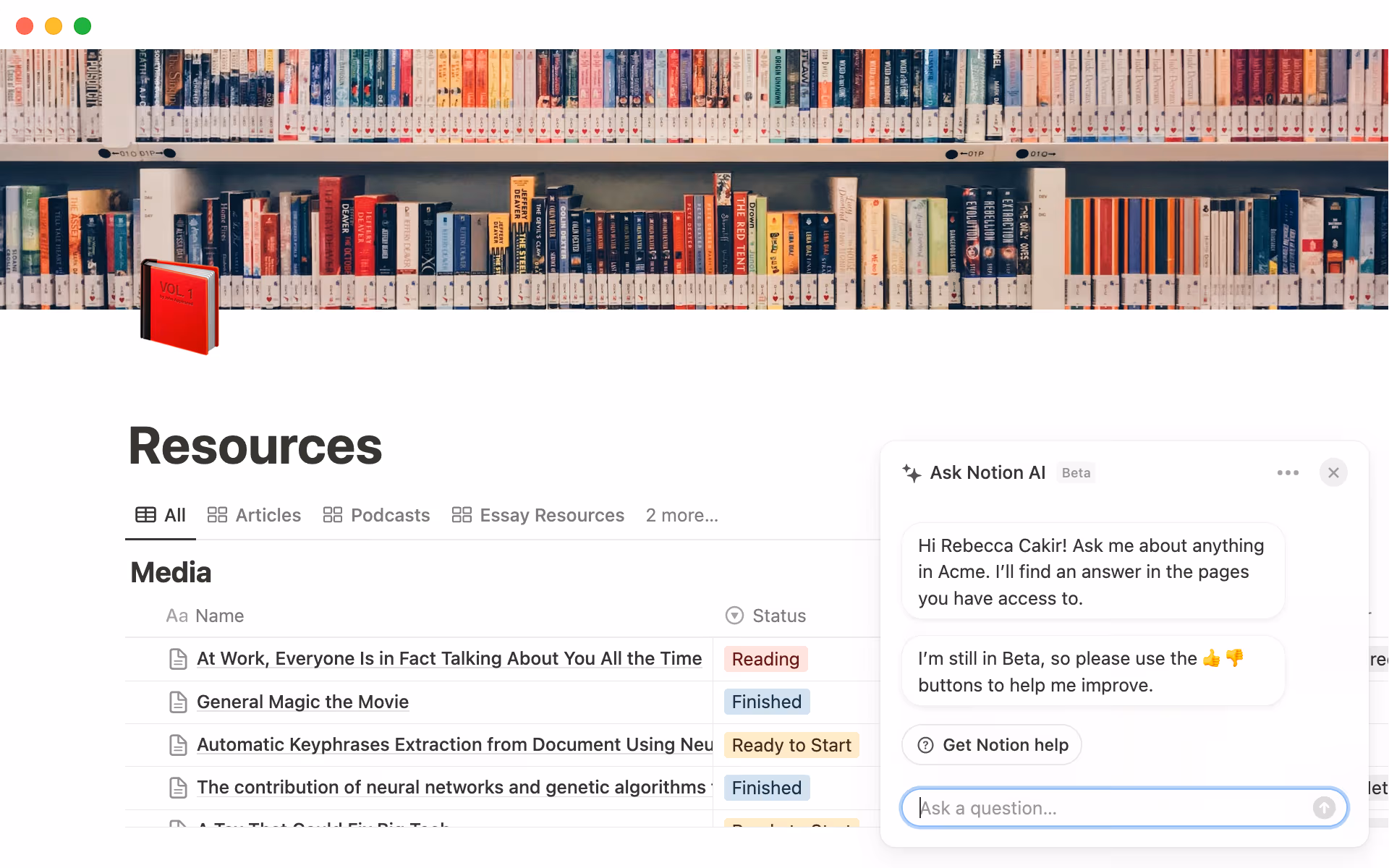Switch to the Essay Resources view
The height and width of the screenshot is (868, 1389).
(551, 514)
